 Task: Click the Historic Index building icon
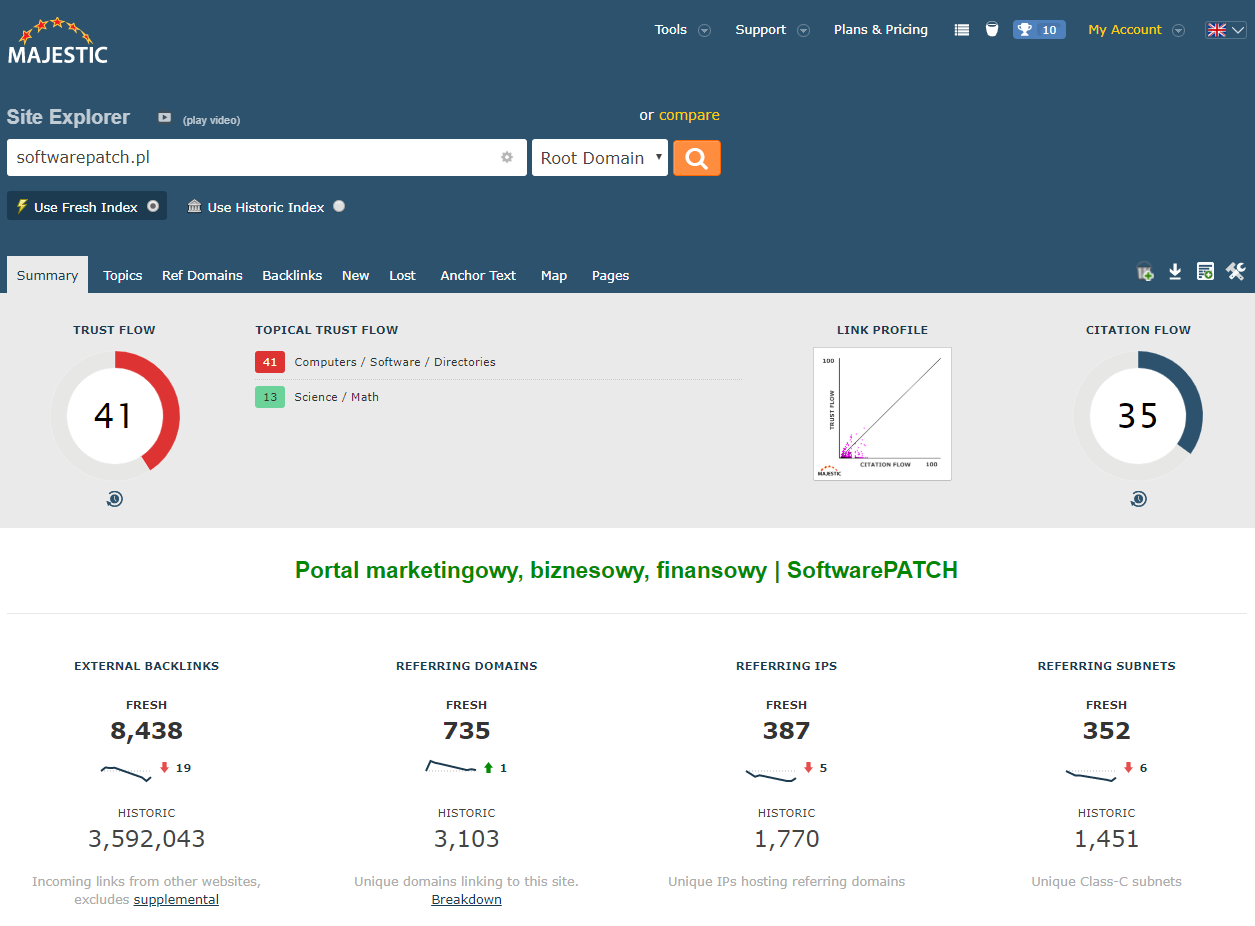point(195,206)
